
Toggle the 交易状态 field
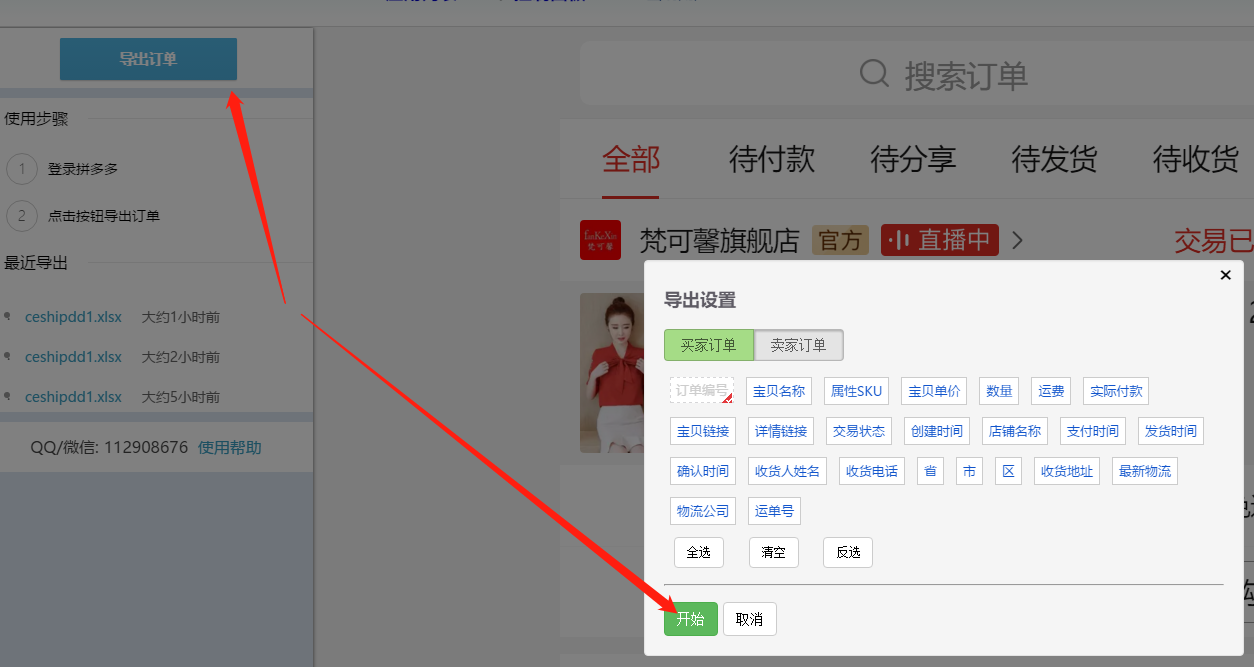[x=859, y=431]
